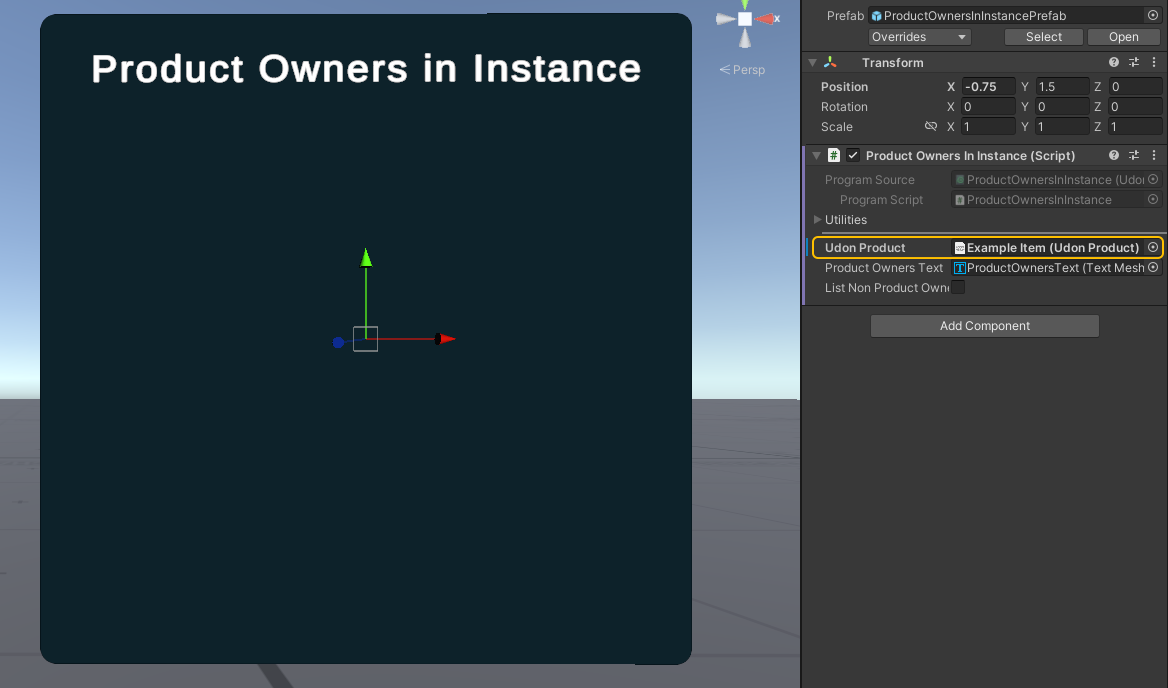The width and height of the screenshot is (1168, 688).
Task: Click the prefab Select button
Action: pyautogui.click(x=1044, y=36)
